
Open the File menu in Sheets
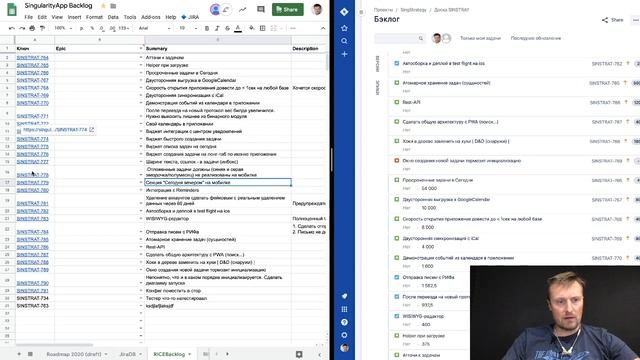(x=28, y=17)
